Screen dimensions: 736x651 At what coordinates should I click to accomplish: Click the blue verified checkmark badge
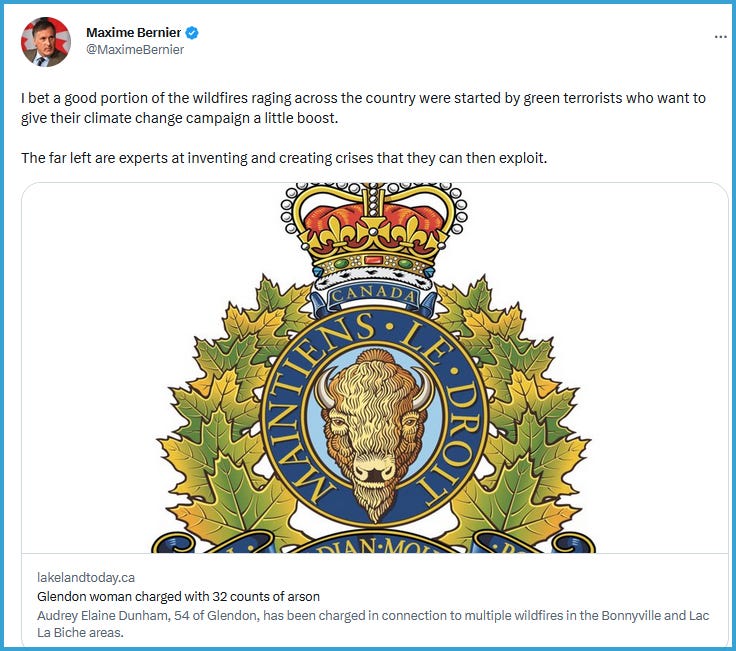tap(192, 33)
